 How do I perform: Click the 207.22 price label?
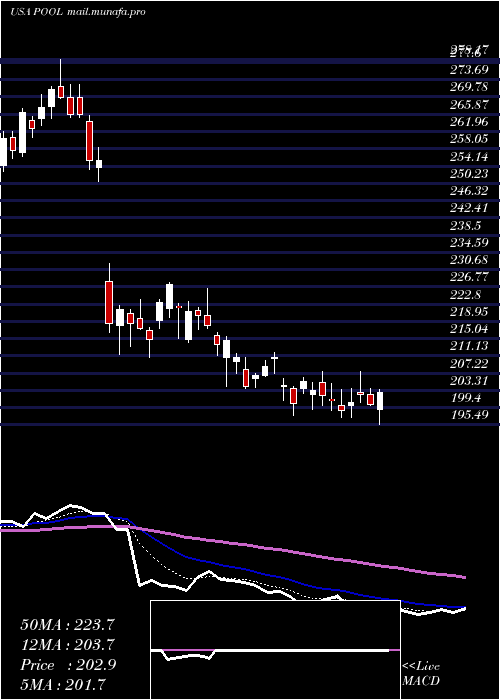click(x=469, y=364)
